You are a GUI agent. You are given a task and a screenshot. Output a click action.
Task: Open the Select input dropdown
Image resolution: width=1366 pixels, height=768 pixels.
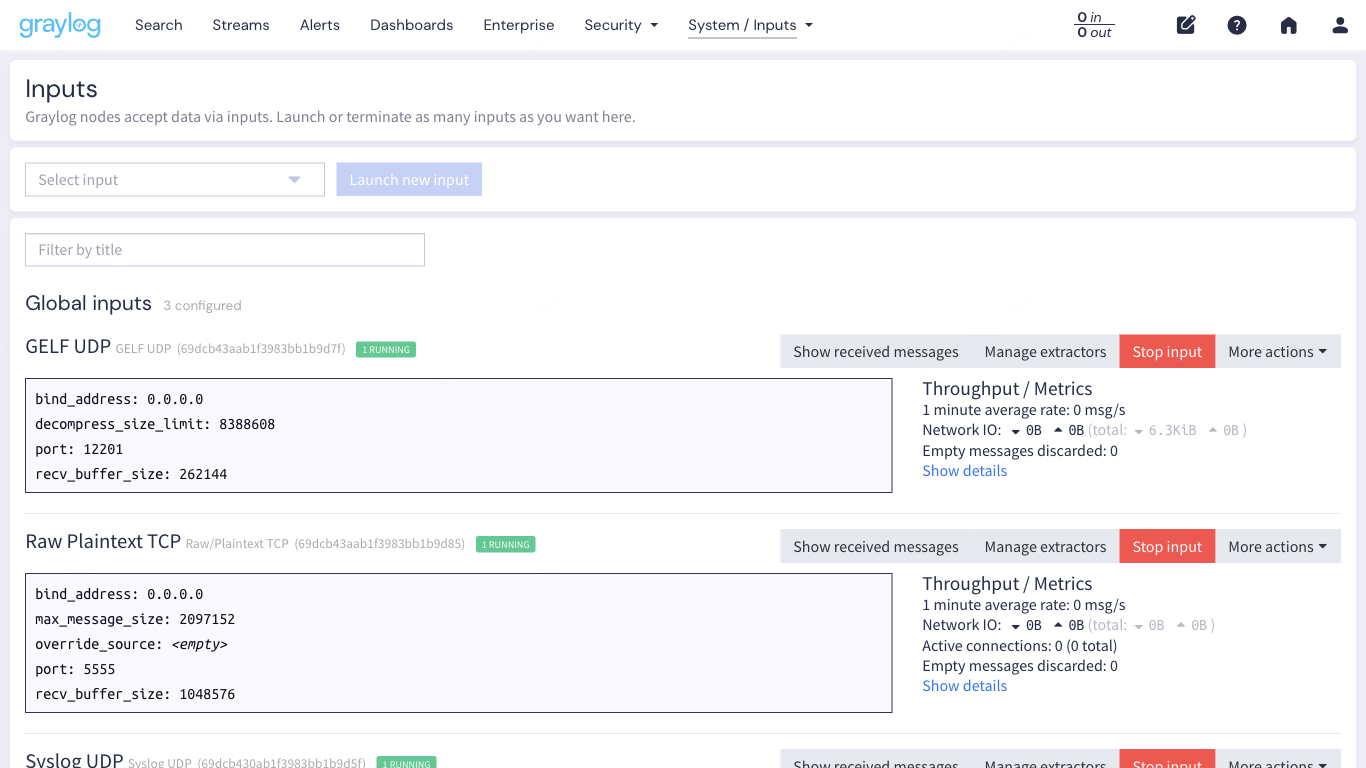[x=174, y=179]
